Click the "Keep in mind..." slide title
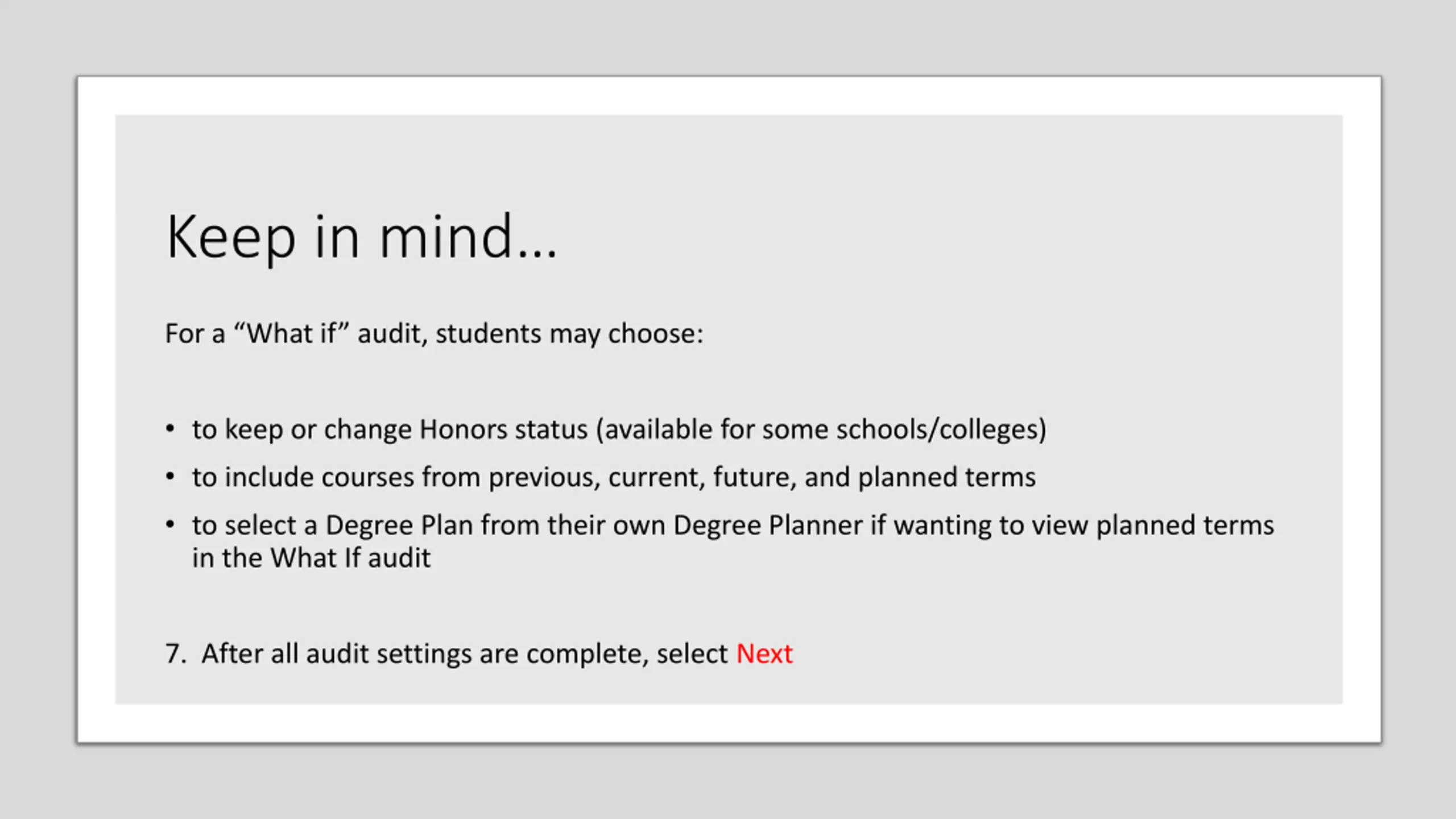 [362, 238]
